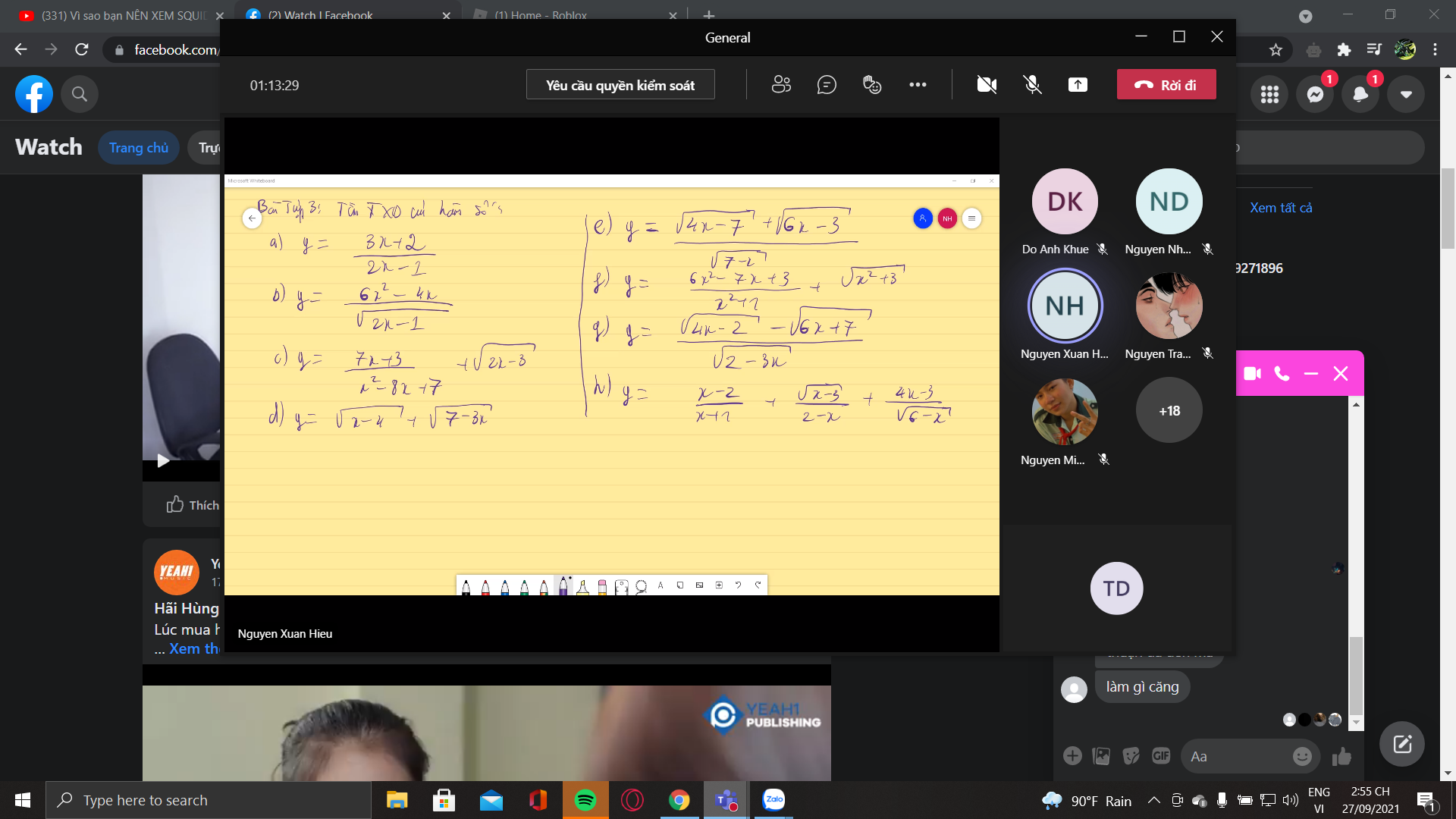This screenshot has height=819, width=1456.
Task: Open more actions ellipsis in meeting
Action: click(x=918, y=85)
